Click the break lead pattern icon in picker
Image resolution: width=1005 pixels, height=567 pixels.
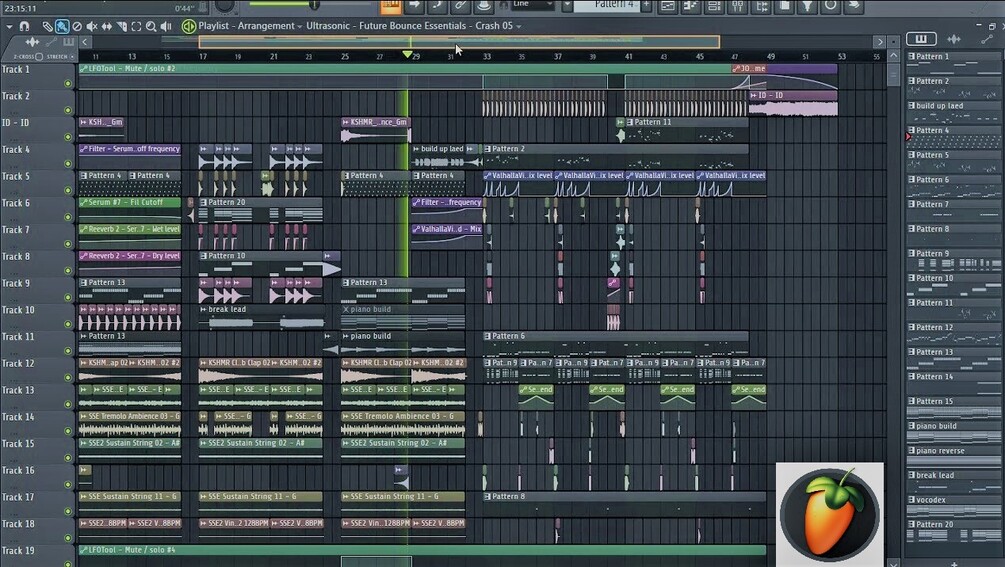pos(912,475)
